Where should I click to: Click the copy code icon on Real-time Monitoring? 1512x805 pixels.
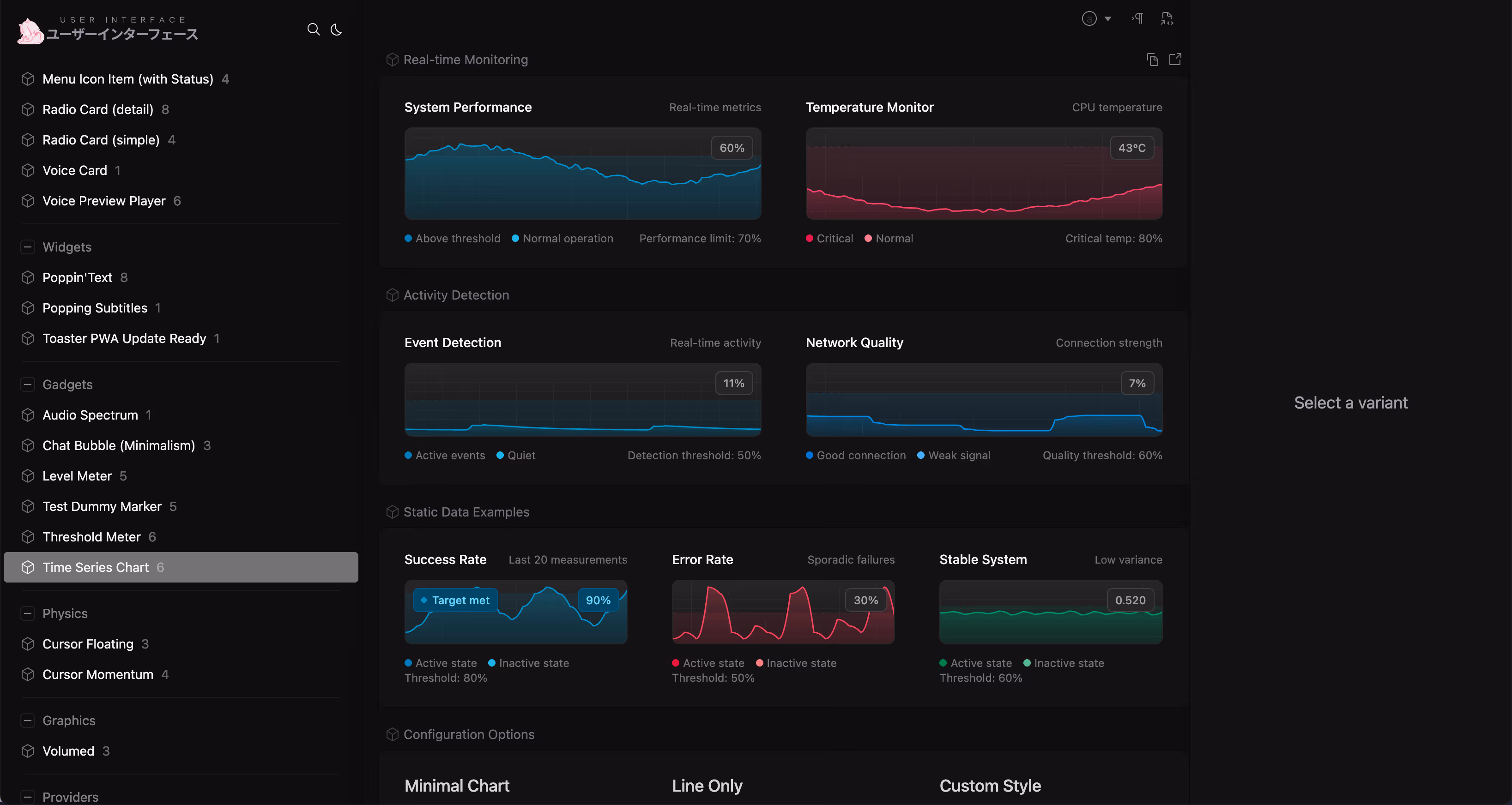point(1152,59)
